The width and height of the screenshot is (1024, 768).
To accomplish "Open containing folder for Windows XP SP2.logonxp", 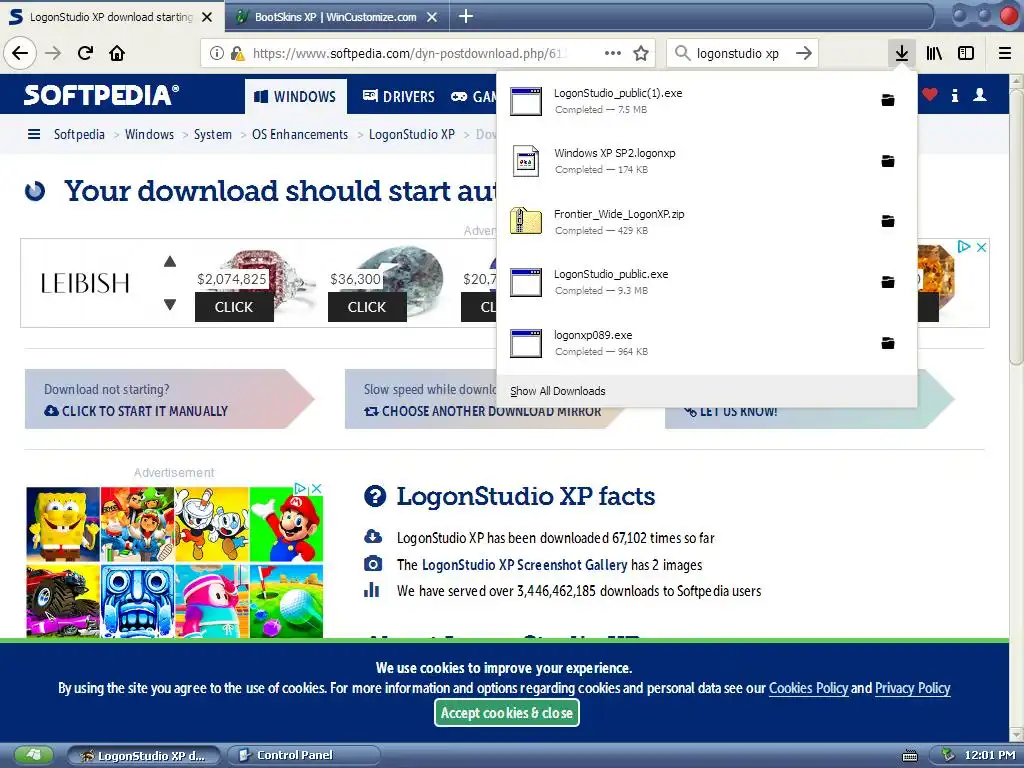I will [x=888, y=161].
